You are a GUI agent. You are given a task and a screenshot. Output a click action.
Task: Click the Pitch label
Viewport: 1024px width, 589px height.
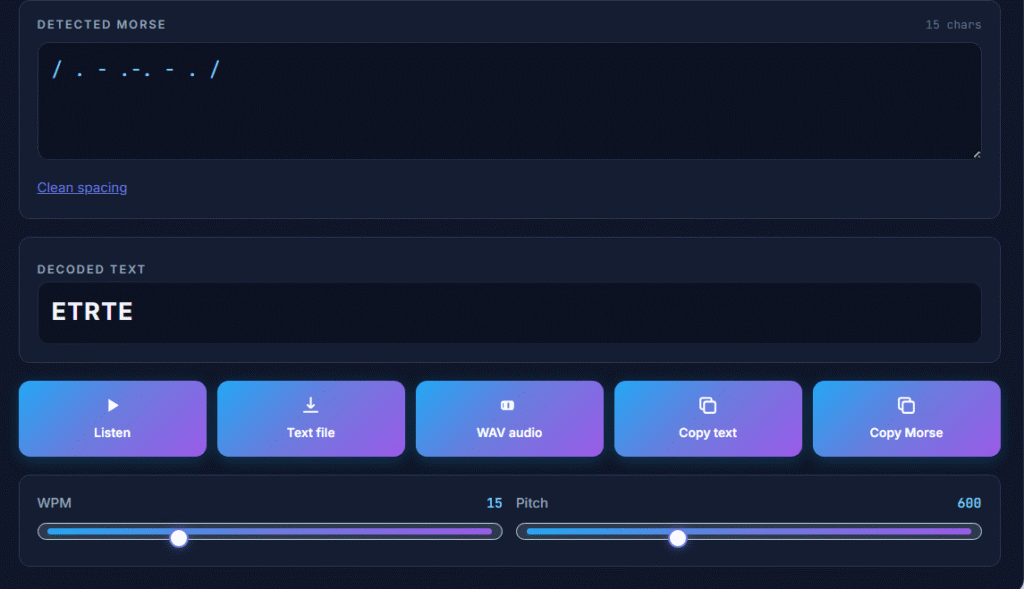532,503
